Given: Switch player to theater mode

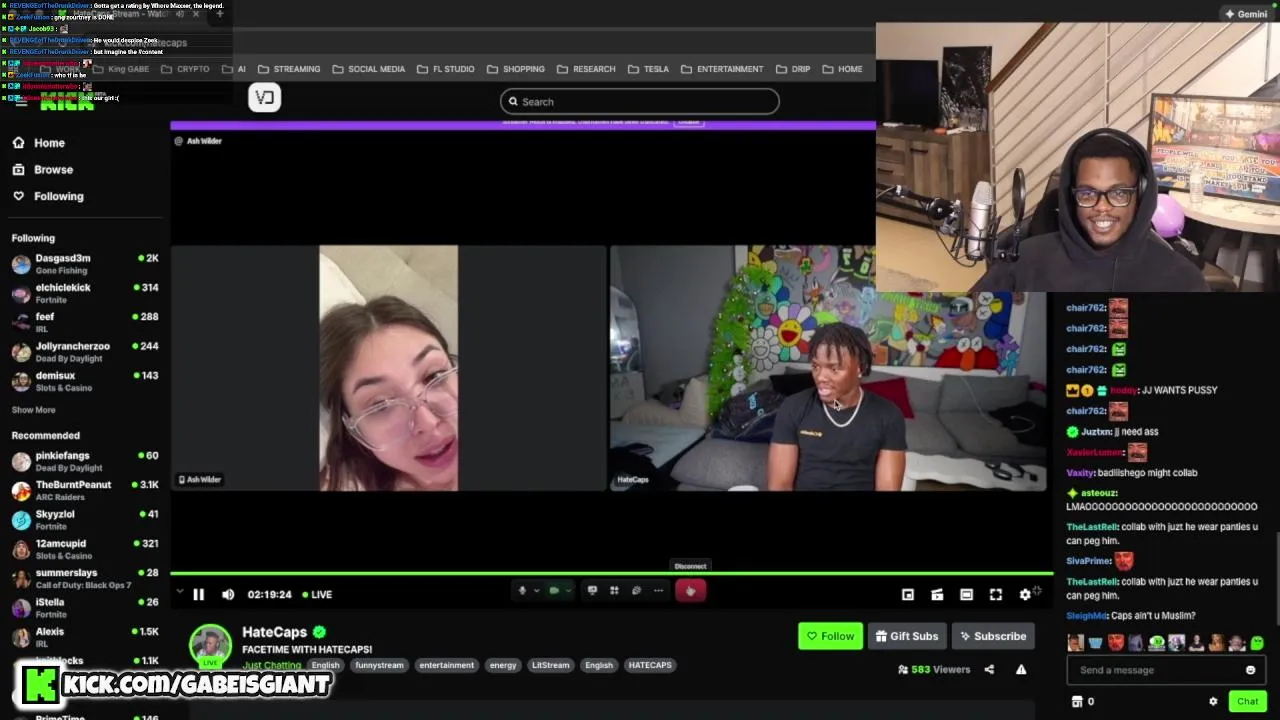Looking at the screenshot, I should (966, 595).
